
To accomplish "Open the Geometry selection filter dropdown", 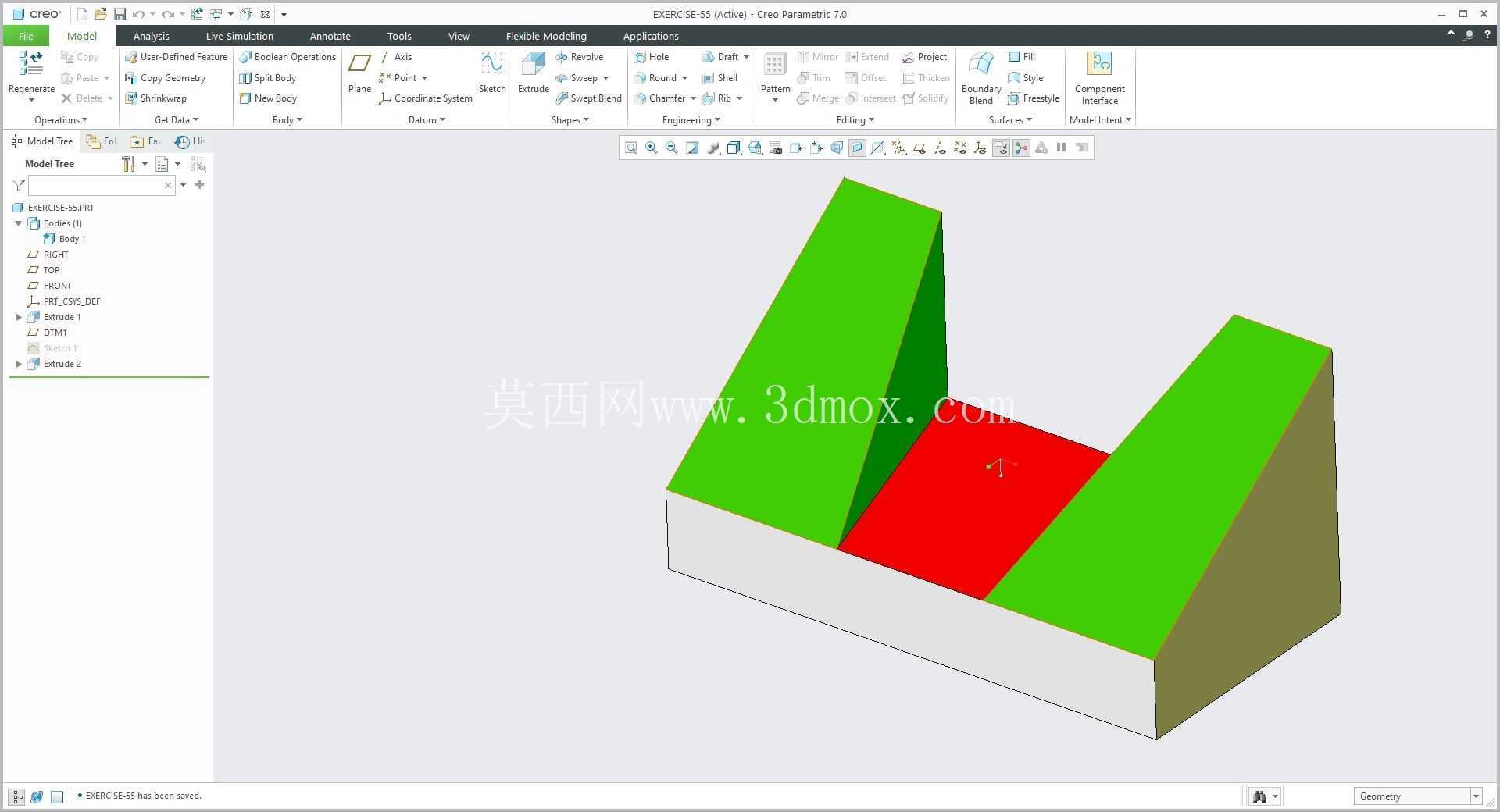I will 1476,796.
